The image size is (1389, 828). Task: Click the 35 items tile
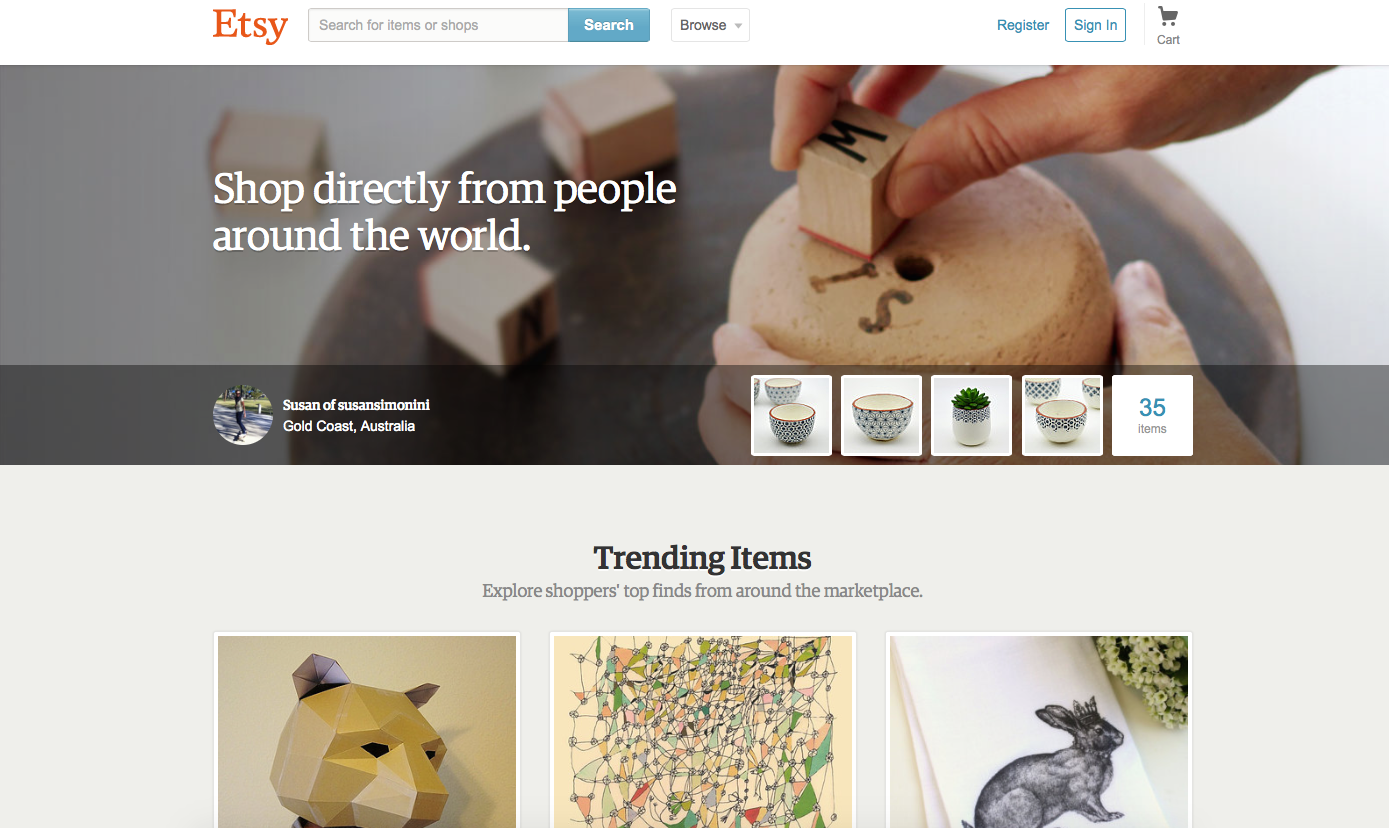(1152, 415)
